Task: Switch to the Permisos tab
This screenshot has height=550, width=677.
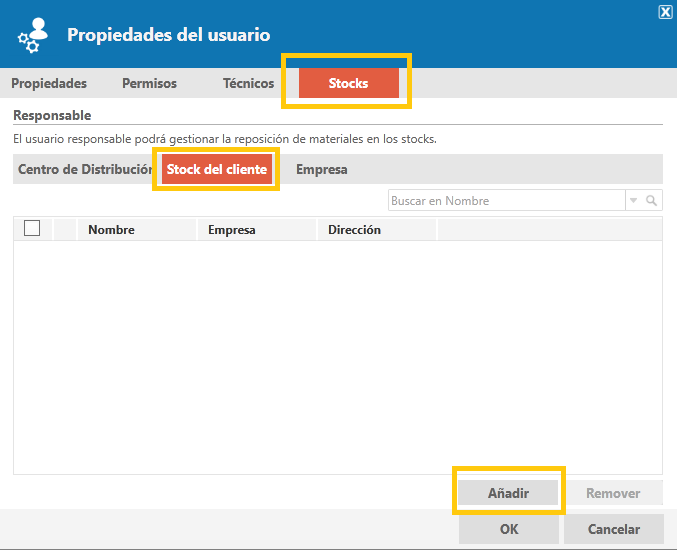Action: coord(149,83)
